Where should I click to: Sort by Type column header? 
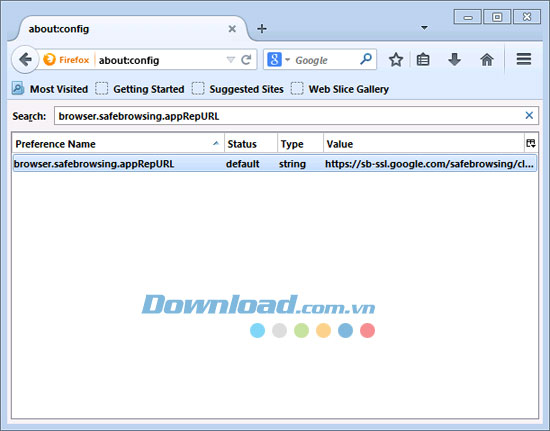pyautogui.click(x=300, y=144)
